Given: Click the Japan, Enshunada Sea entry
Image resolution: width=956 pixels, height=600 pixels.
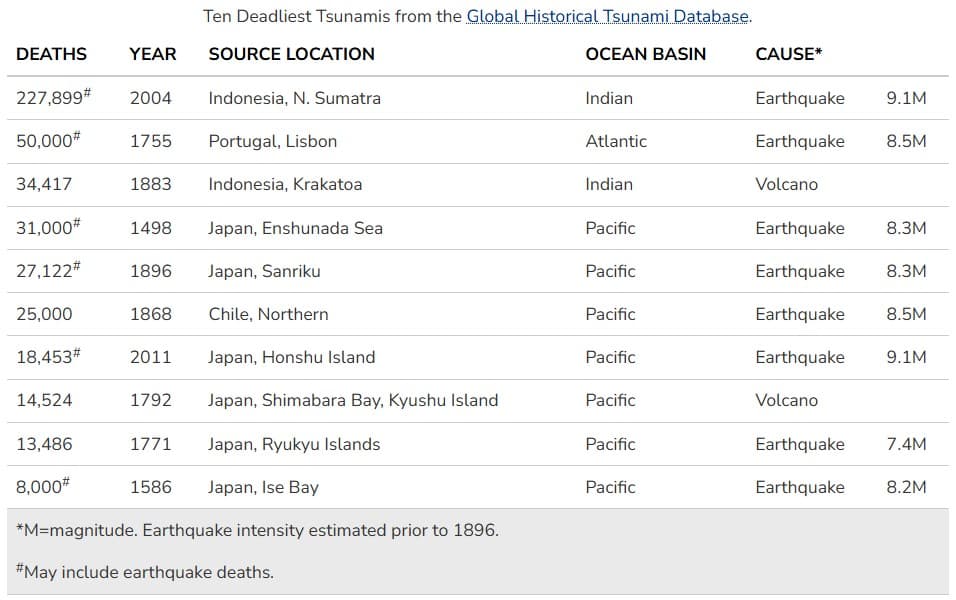Looking at the screenshot, I should click(x=295, y=228).
